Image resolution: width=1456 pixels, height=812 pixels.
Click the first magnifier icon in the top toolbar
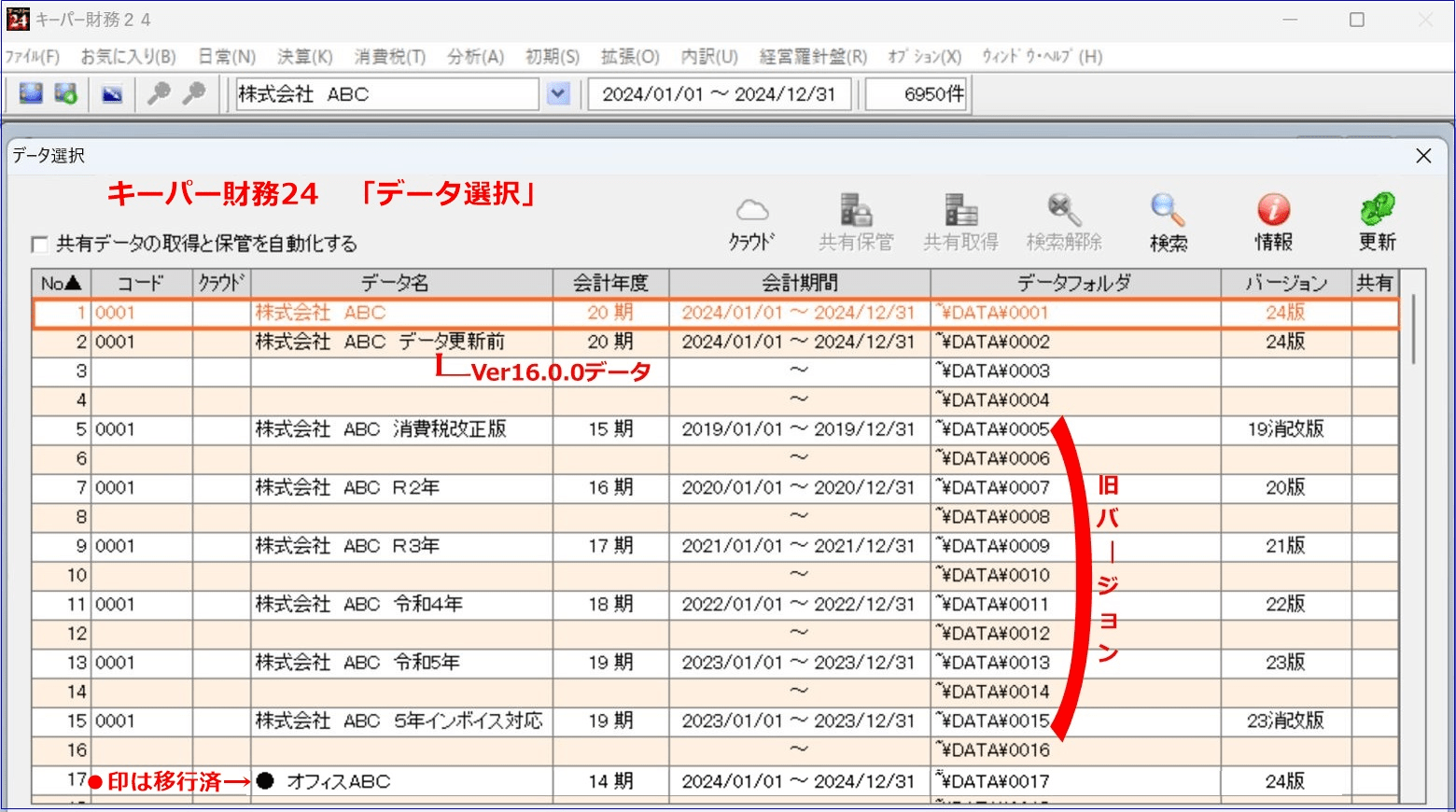(x=159, y=93)
